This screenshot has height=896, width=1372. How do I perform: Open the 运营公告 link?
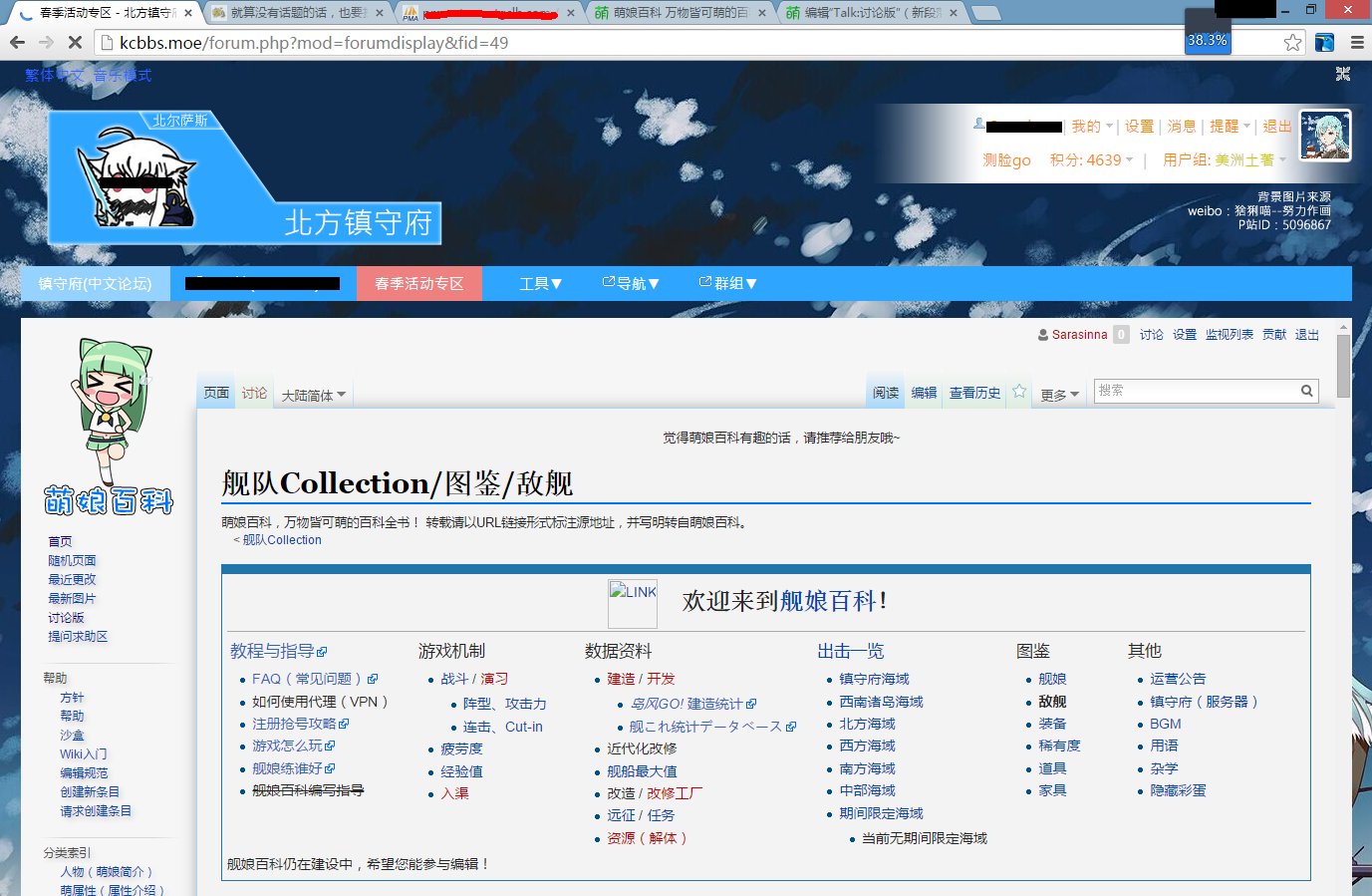[1178, 679]
